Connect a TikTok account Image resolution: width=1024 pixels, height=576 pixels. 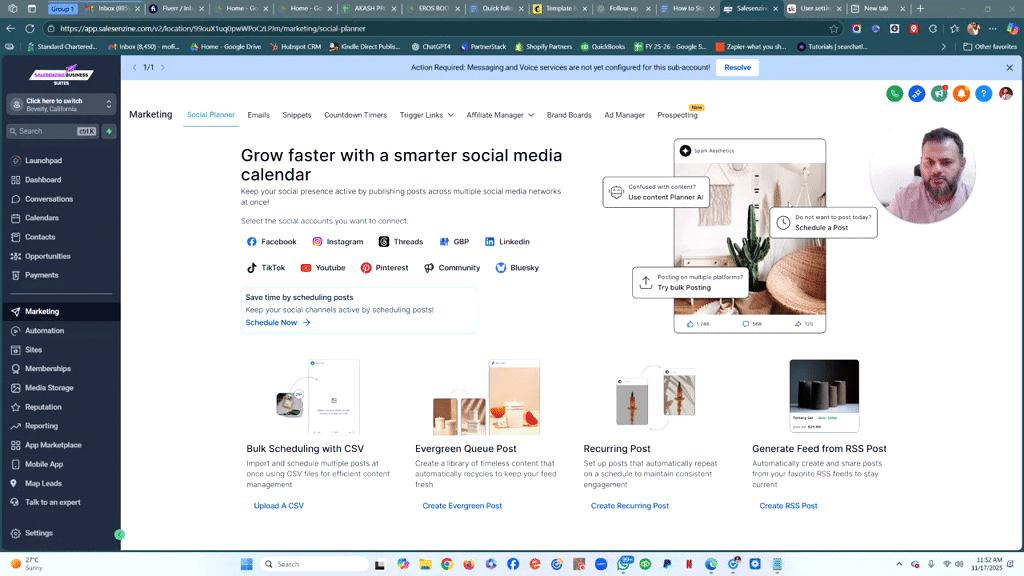266,268
